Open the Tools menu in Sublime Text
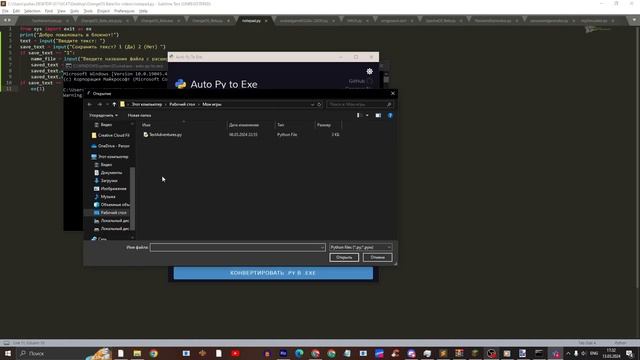The width and height of the screenshot is (640, 360). pos(88,11)
